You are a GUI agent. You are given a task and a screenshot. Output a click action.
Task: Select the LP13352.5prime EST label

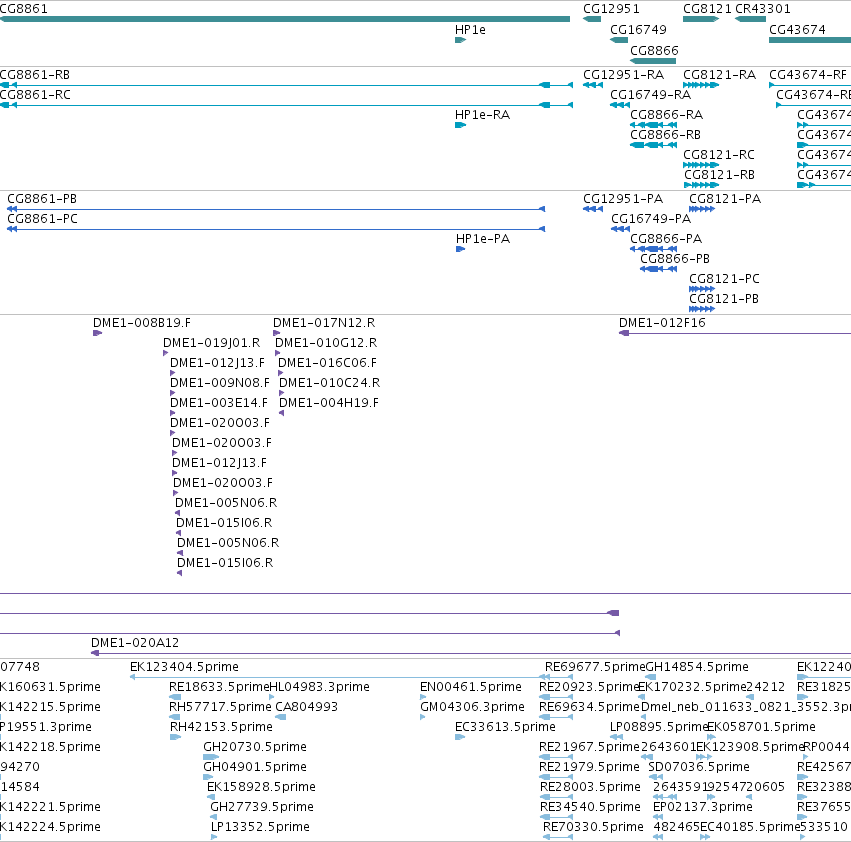click(x=260, y=827)
